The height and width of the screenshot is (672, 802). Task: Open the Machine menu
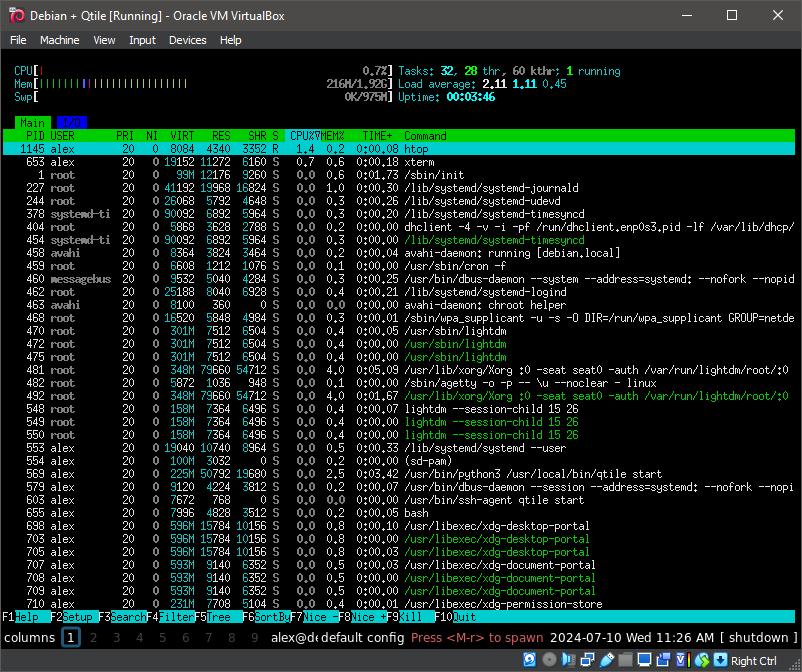tap(60, 40)
